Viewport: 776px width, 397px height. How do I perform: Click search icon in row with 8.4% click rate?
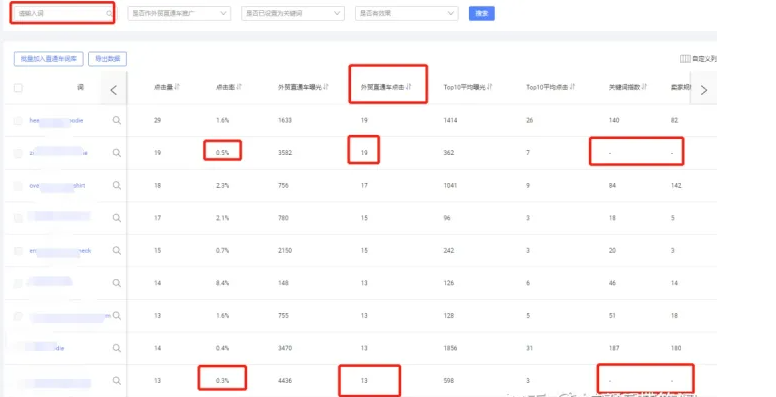(116, 283)
